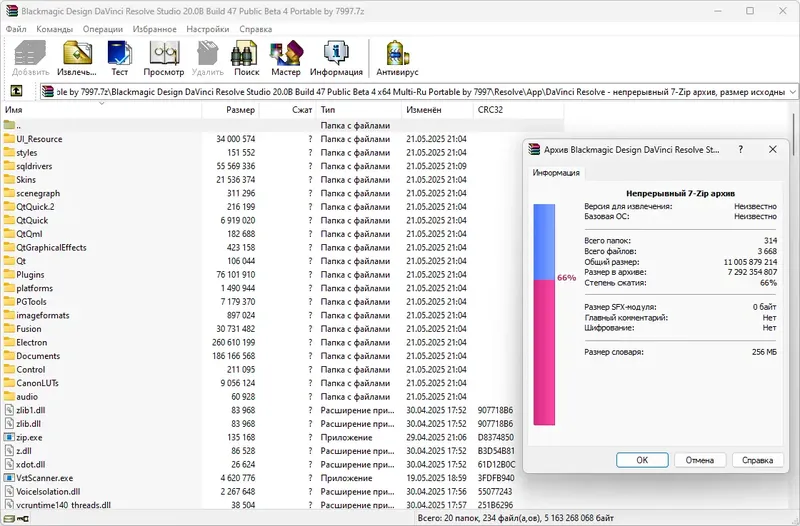Open the Команды menu

[x=55, y=29]
